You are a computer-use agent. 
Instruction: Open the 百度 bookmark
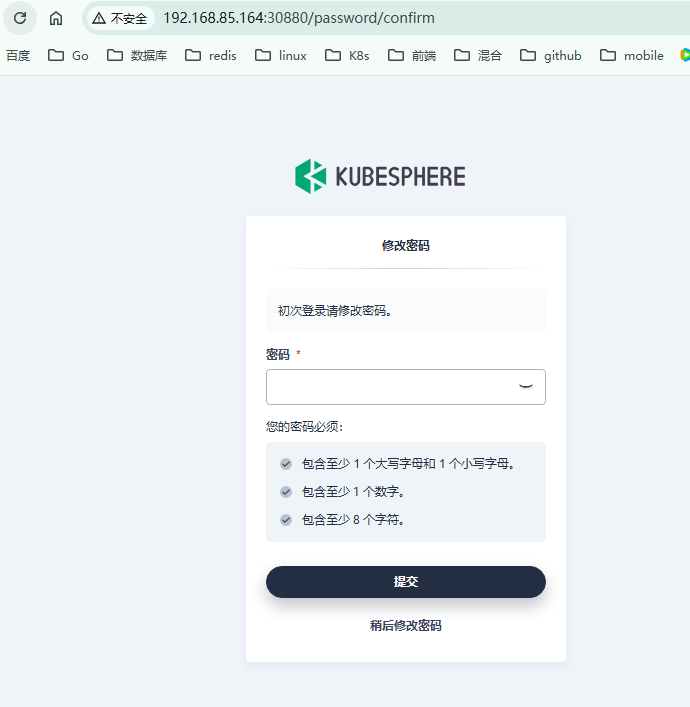18,55
